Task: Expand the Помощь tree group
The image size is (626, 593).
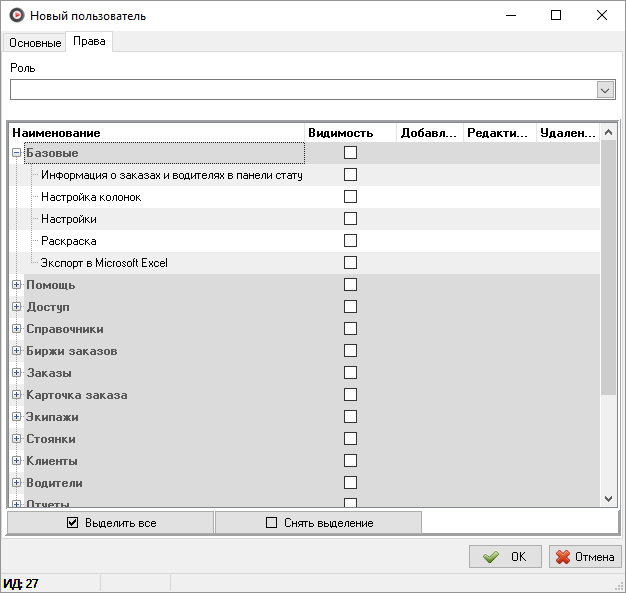Action: click(16, 285)
